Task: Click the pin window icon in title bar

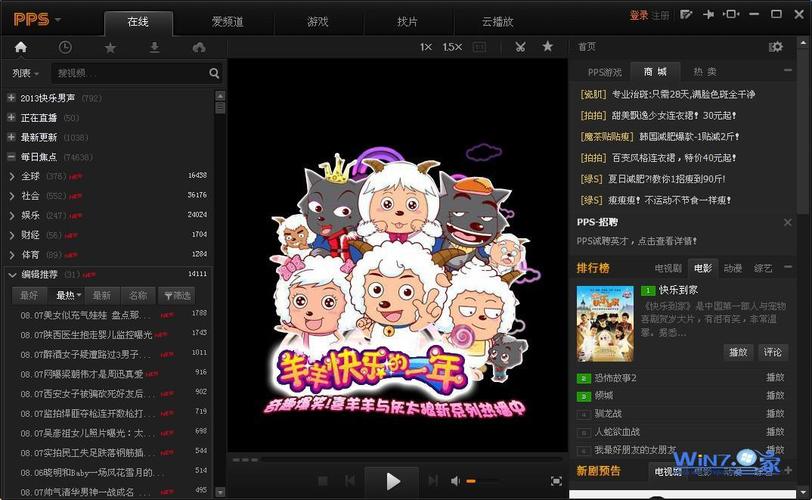Action: click(709, 15)
